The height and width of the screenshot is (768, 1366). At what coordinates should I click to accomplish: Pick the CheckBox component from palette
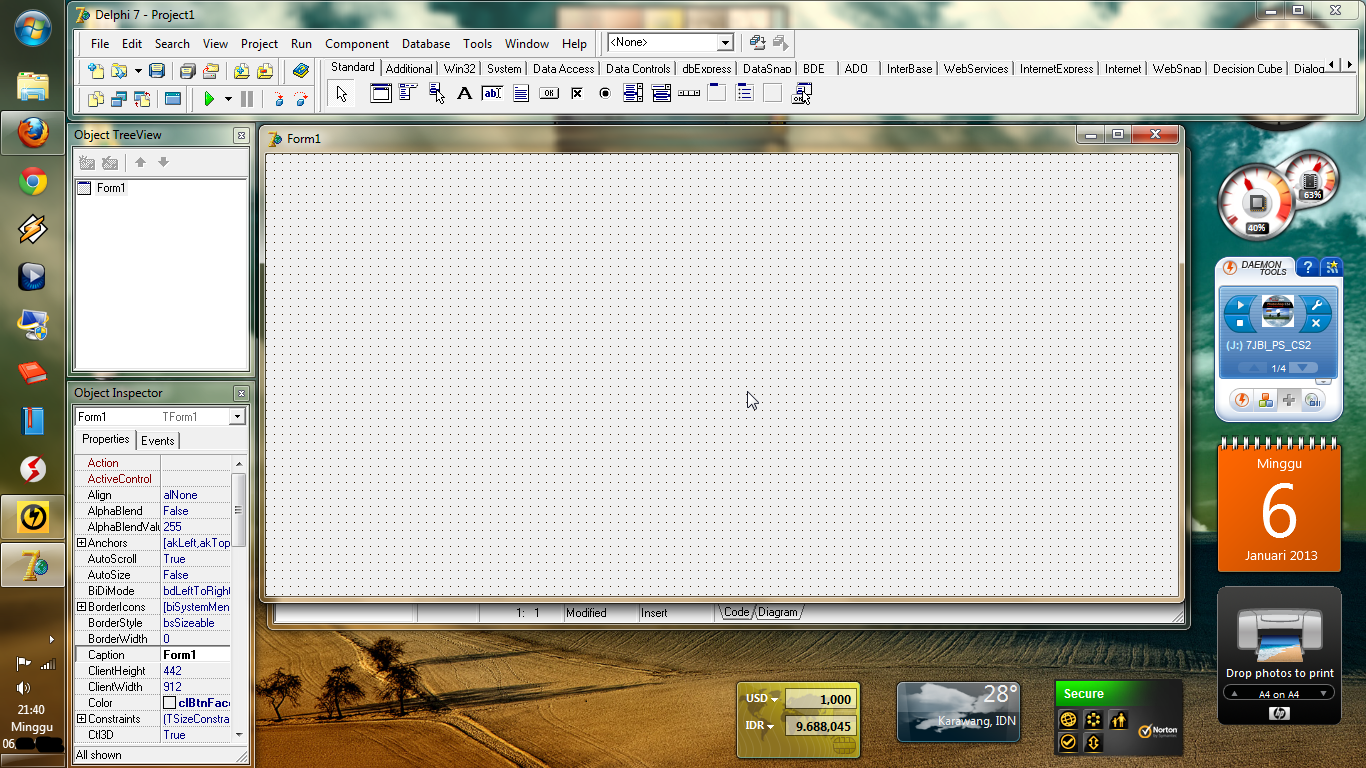(577, 94)
